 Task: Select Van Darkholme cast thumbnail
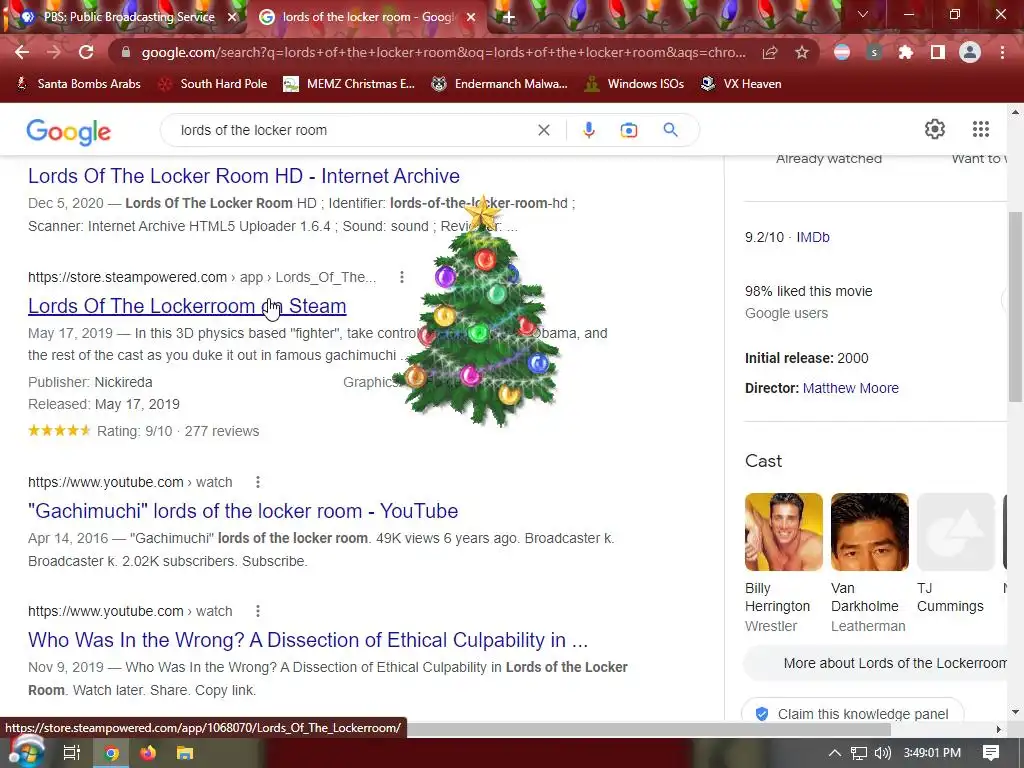coord(869,532)
